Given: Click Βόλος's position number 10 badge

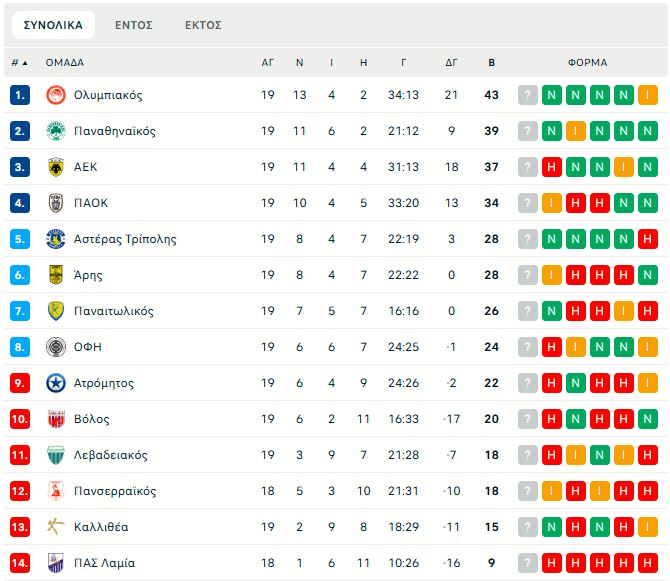Looking at the screenshot, I should [x=21, y=419].
